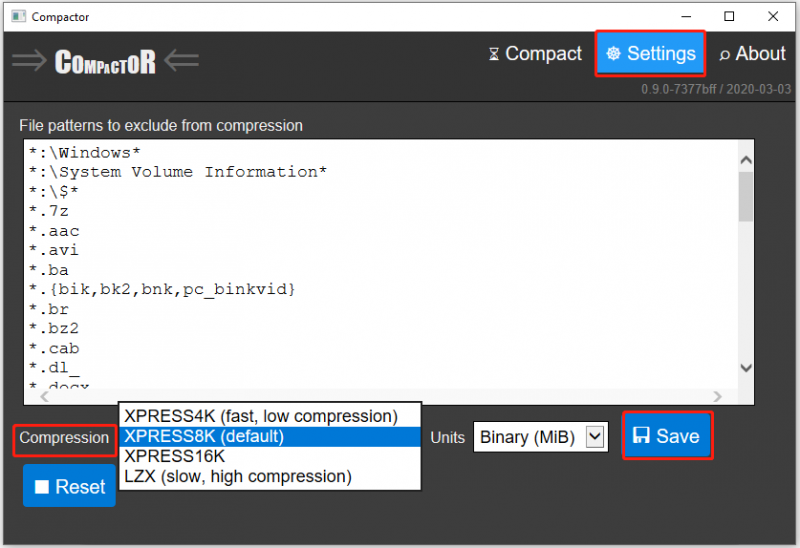This screenshot has width=800, height=548.
Task: Click the Compactor app icon in title bar
Action: tap(19, 16)
